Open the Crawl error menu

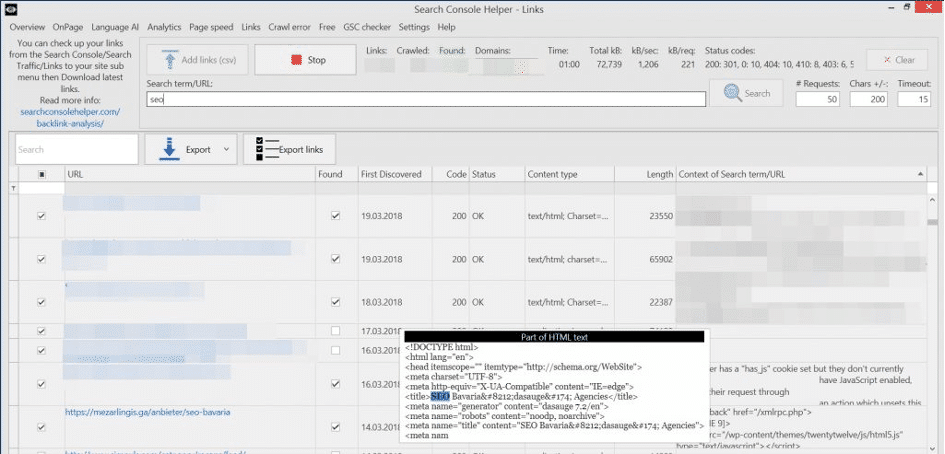pyautogui.click(x=290, y=27)
